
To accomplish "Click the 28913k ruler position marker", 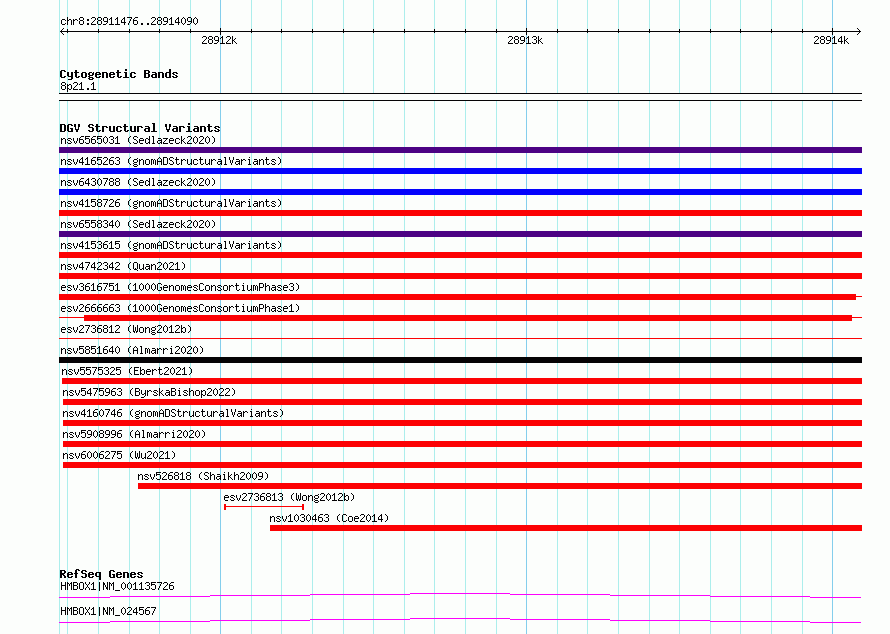I will click(525, 40).
